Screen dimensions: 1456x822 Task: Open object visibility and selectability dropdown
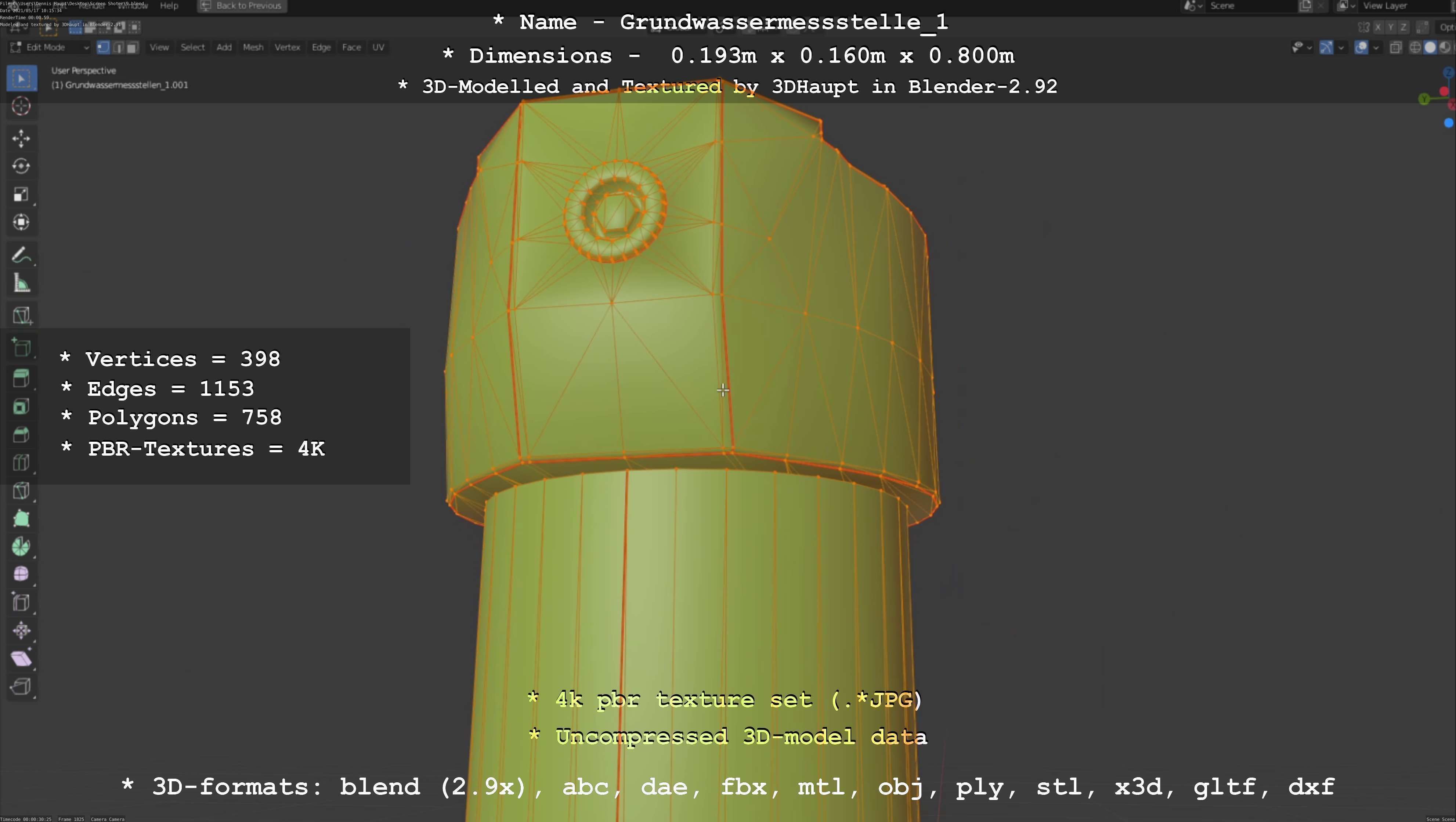click(x=1302, y=47)
